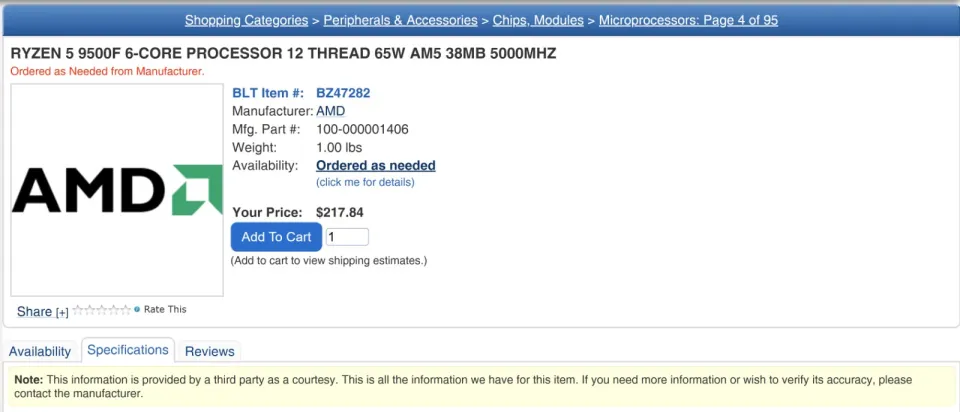Open the AMD manufacturer link
Image resolution: width=960 pixels, height=412 pixels.
click(x=331, y=111)
